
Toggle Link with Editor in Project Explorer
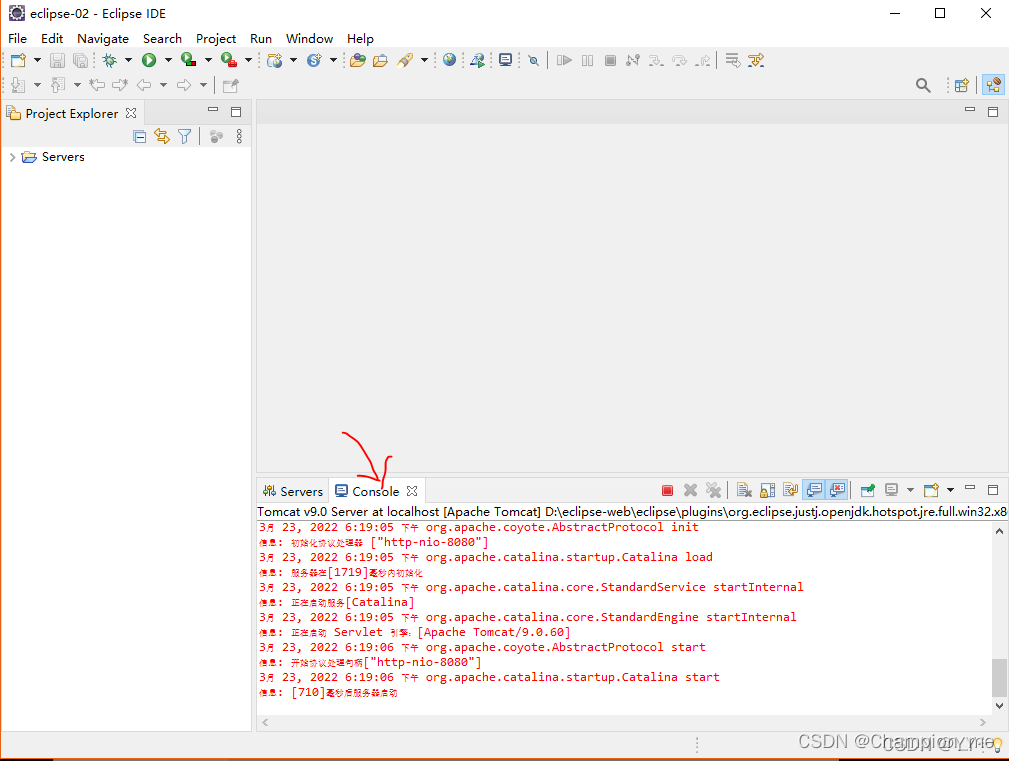162,136
